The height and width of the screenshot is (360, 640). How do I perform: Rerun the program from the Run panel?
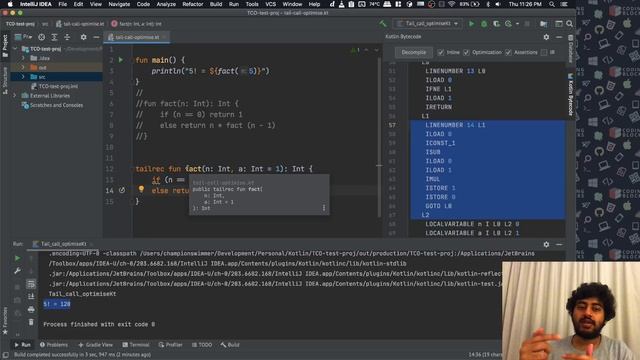(x=17, y=258)
